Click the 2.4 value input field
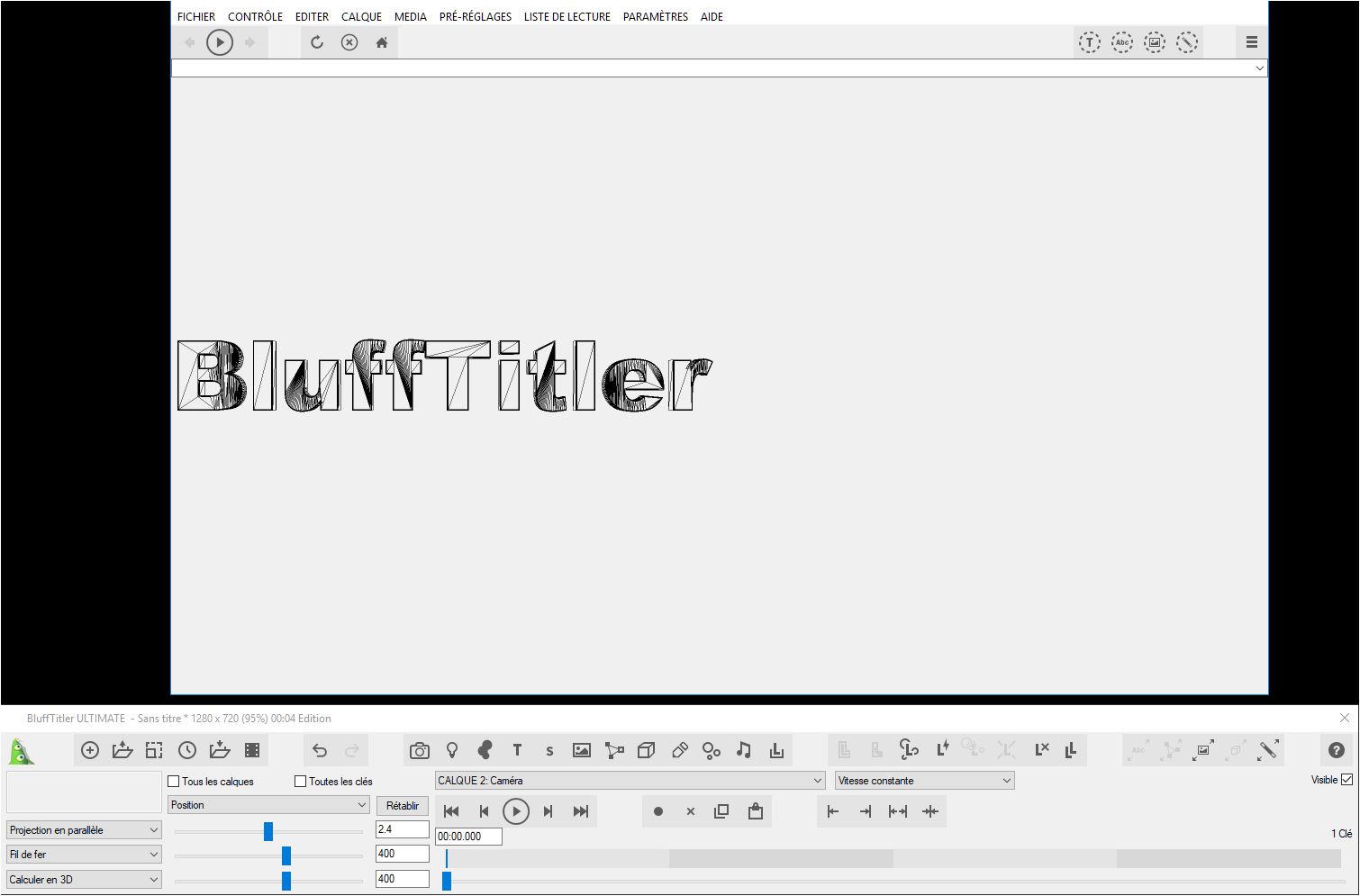 [402, 829]
